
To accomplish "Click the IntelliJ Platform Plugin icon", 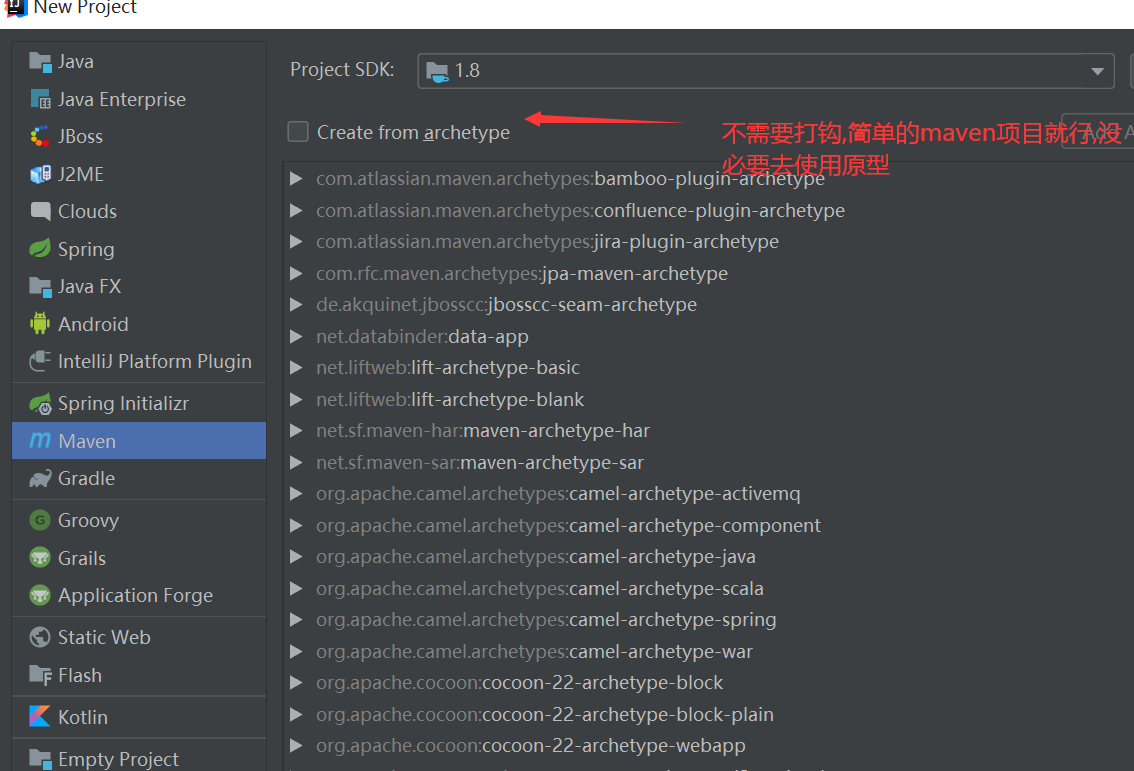I will tap(40, 361).
